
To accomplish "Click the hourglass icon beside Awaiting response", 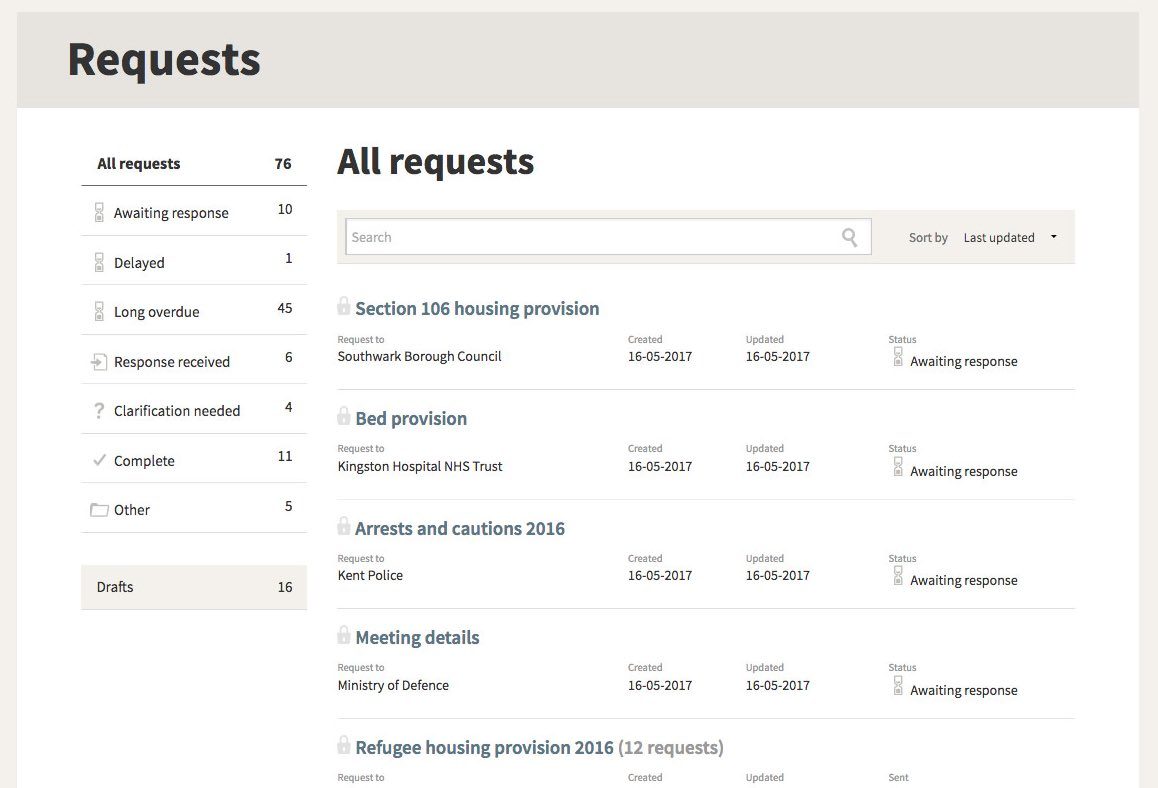I will pyautogui.click(x=98, y=211).
